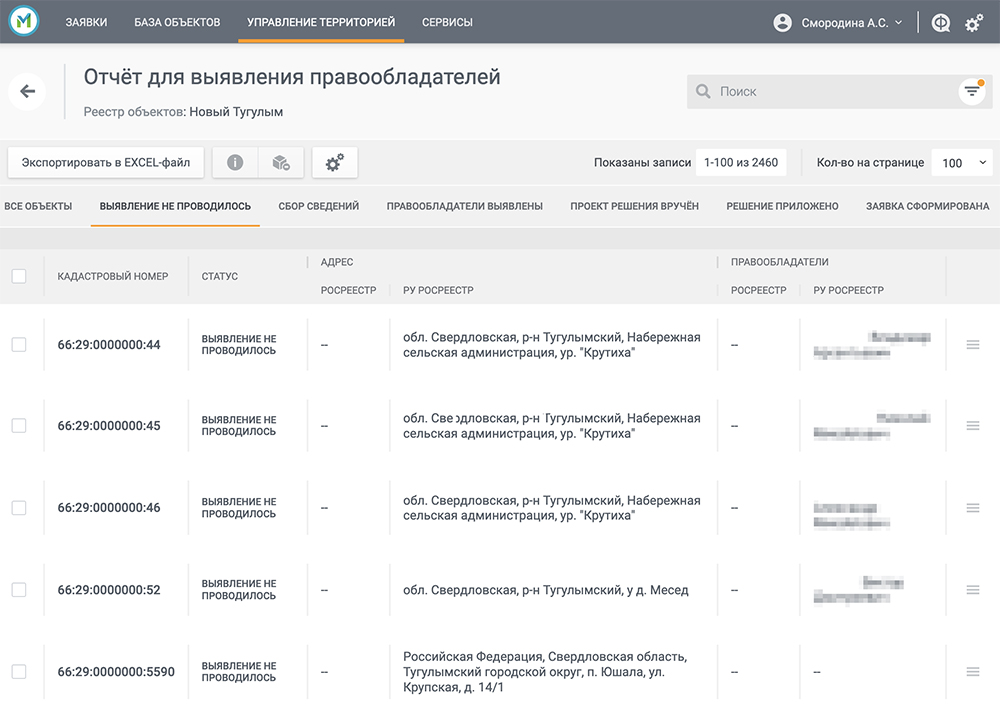This screenshot has width=1000, height=709.
Task: Open cadastral number 66:29:0000000:44
Action: (109, 345)
